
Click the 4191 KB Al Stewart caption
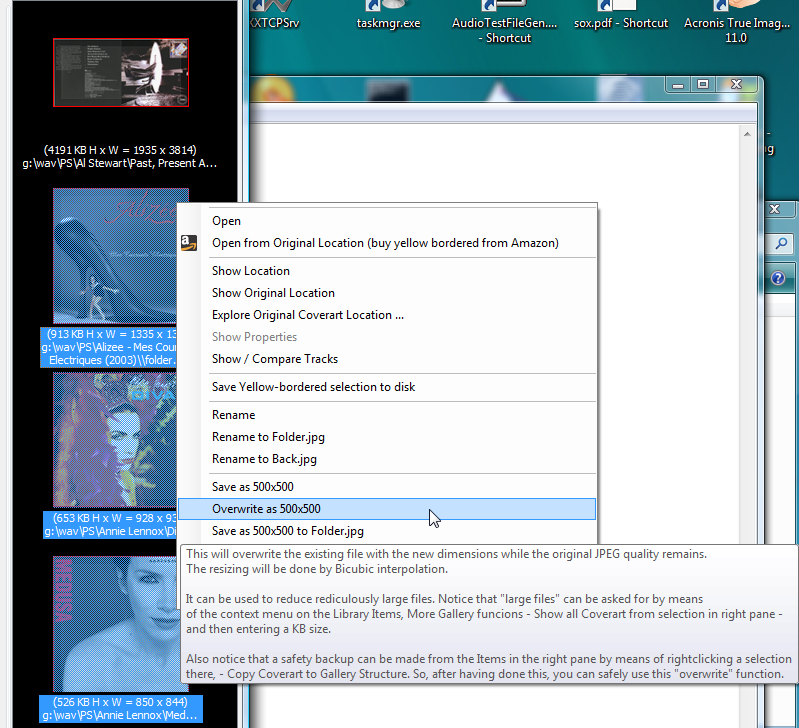coord(120,156)
